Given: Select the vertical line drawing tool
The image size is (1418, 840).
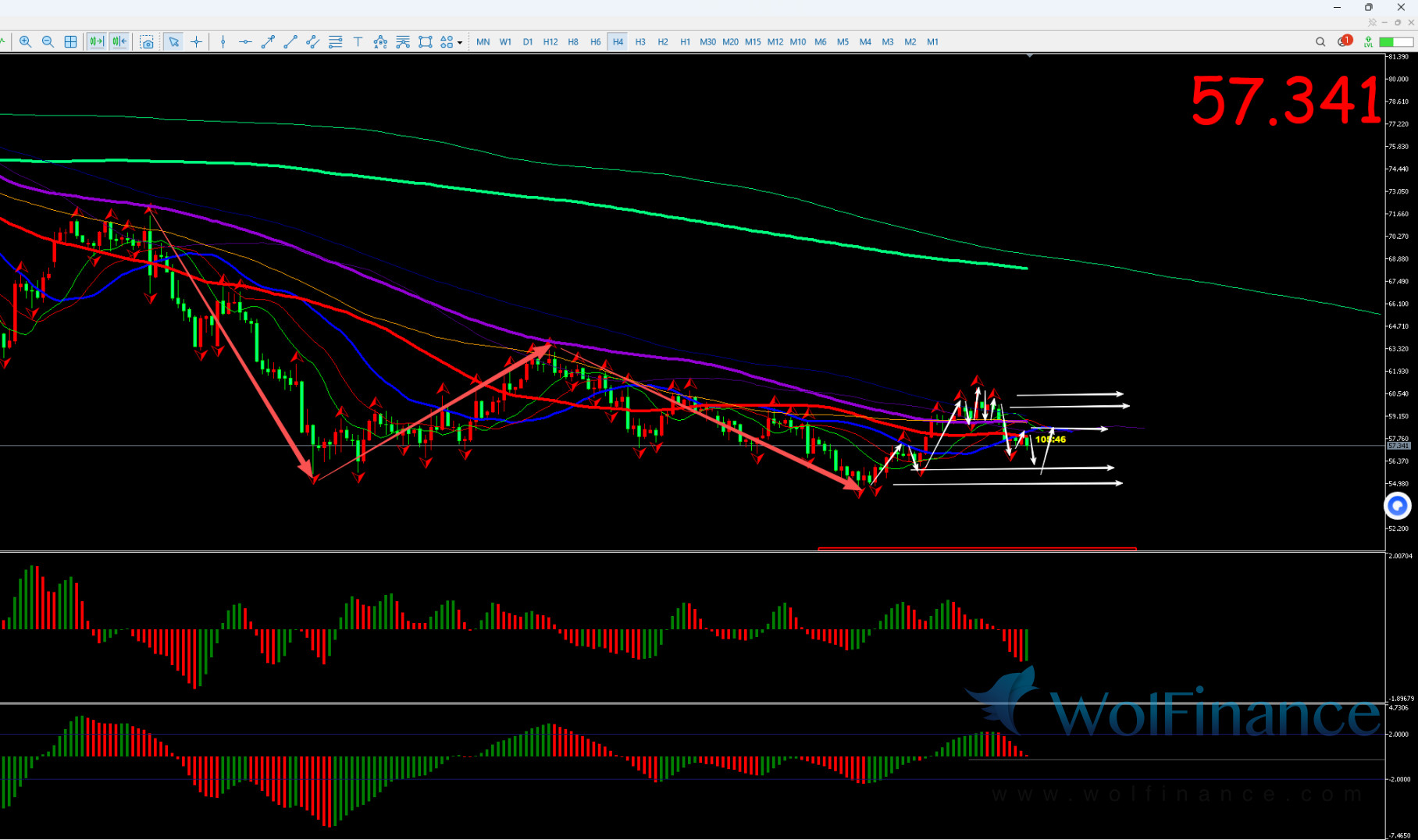Looking at the screenshot, I should tap(223, 42).
